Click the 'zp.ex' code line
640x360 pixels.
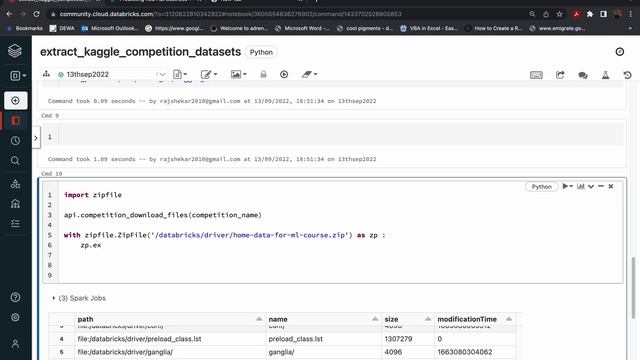click(x=91, y=245)
